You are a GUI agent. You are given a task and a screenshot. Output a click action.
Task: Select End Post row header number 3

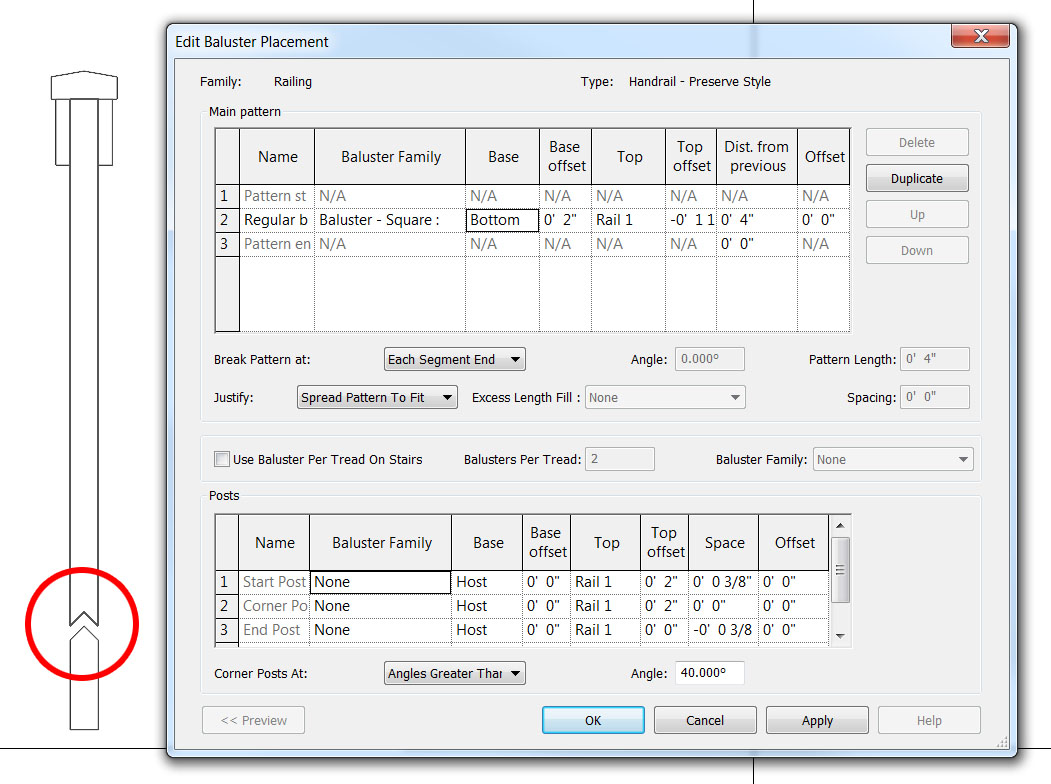[225, 630]
